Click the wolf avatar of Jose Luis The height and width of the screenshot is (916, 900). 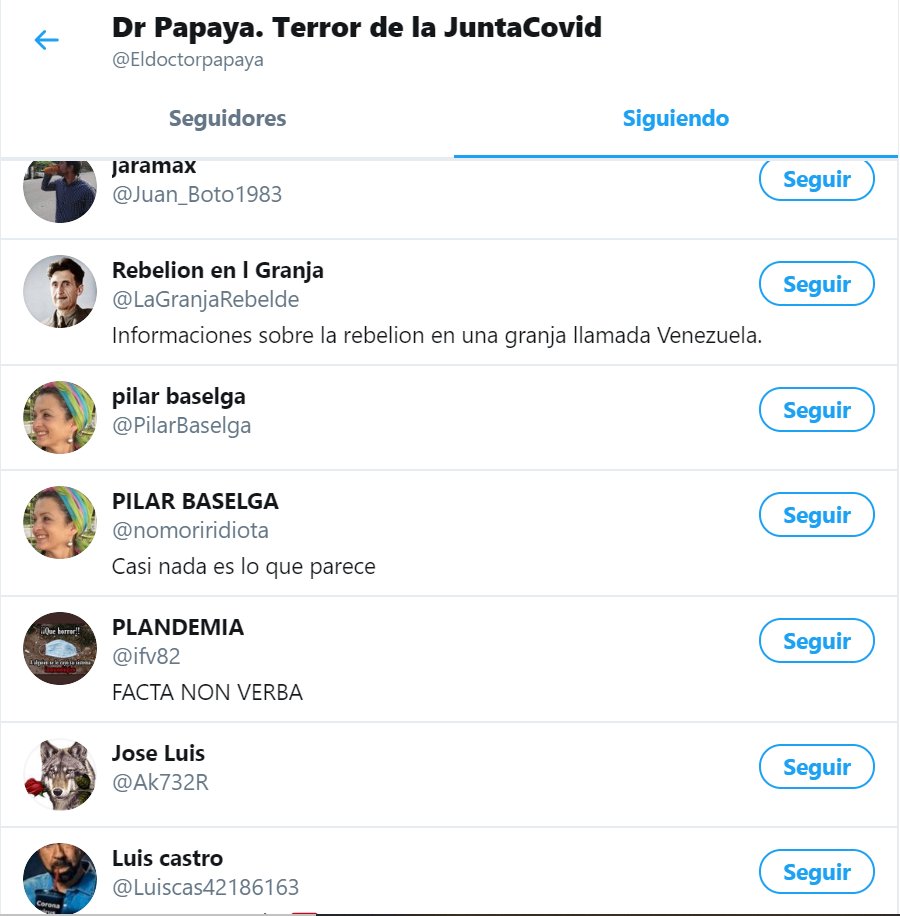(x=60, y=774)
